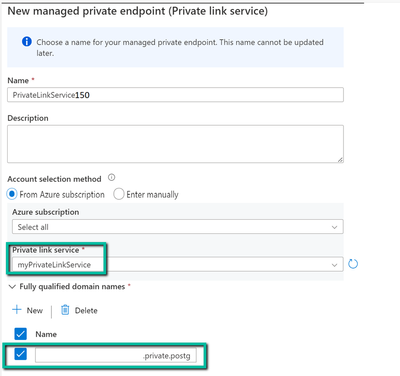Click the blue information icon in the banner
The height and width of the screenshot is (376, 400).
click(x=27, y=42)
